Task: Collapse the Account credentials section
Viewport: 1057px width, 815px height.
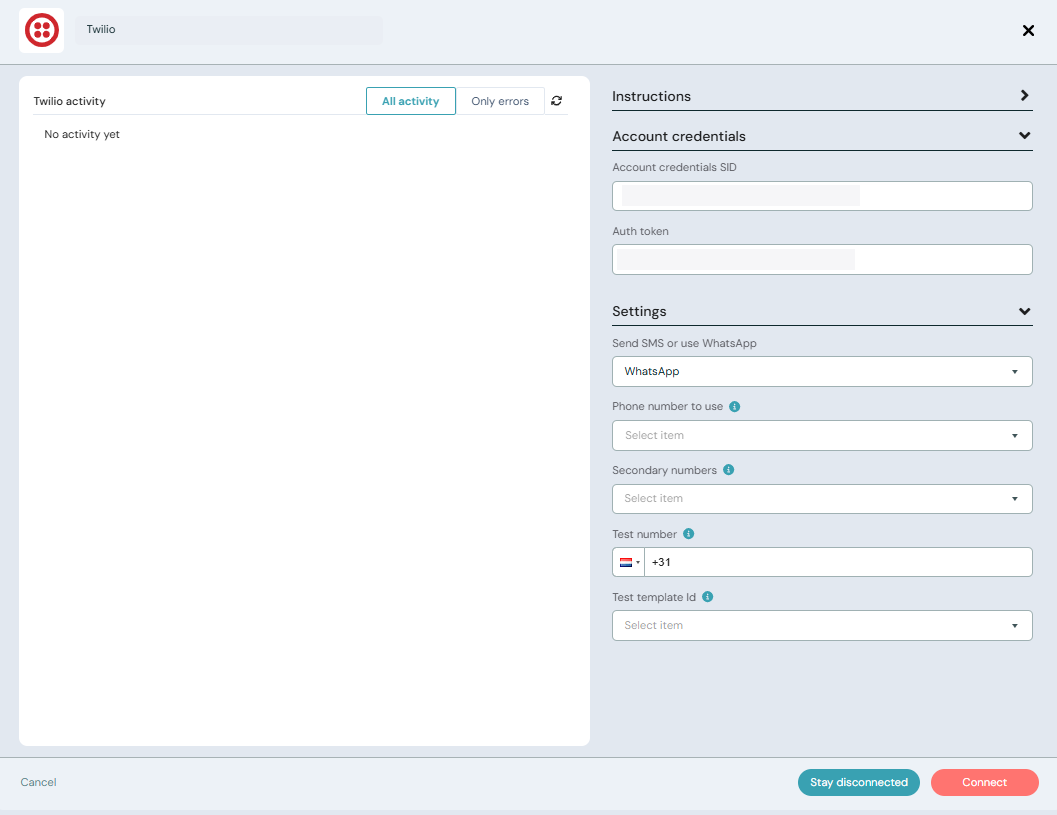Action: [822, 136]
